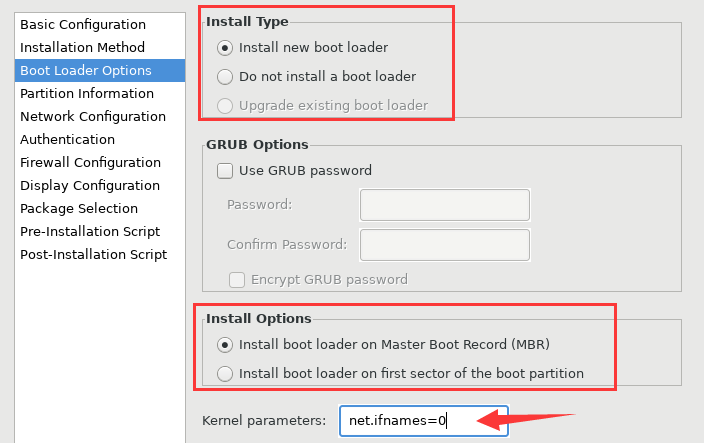This screenshot has width=704, height=443.
Task: Open Partition Information section
Action: tap(87, 93)
